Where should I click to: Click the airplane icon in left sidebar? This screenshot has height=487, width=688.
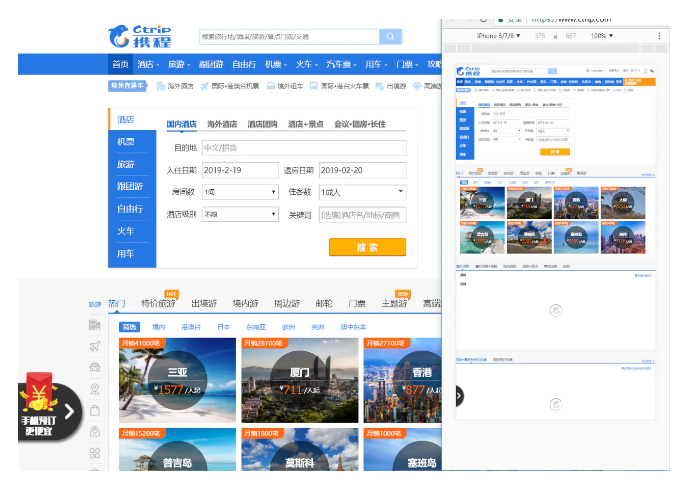(94, 347)
